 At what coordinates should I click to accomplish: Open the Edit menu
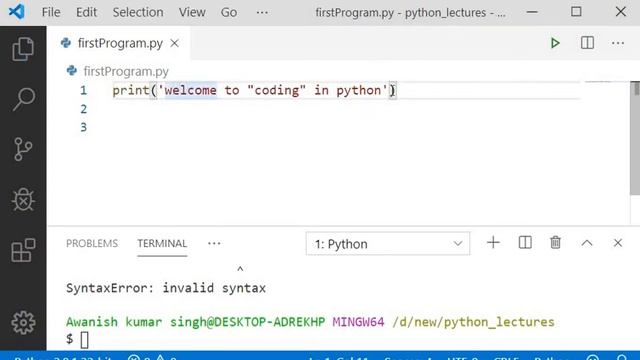87,12
